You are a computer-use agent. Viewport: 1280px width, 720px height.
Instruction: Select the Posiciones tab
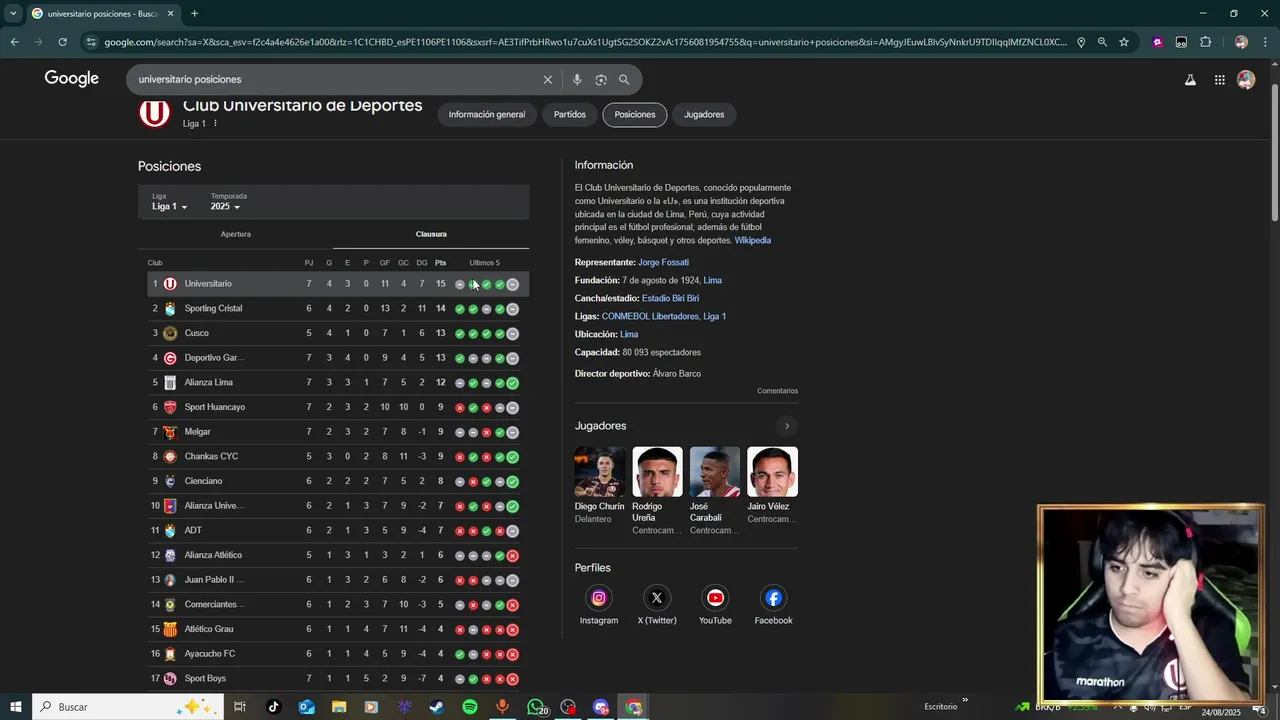(635, 115)
